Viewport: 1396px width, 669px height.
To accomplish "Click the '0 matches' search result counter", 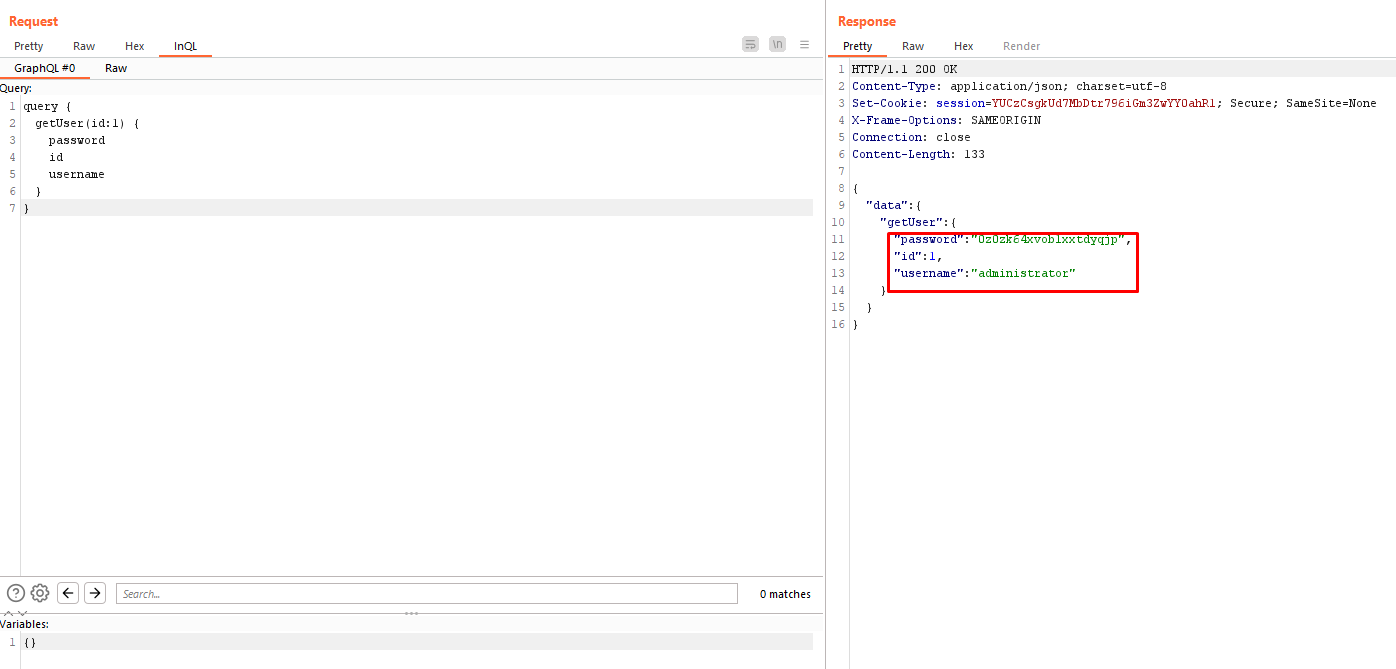I will (785, 594).
